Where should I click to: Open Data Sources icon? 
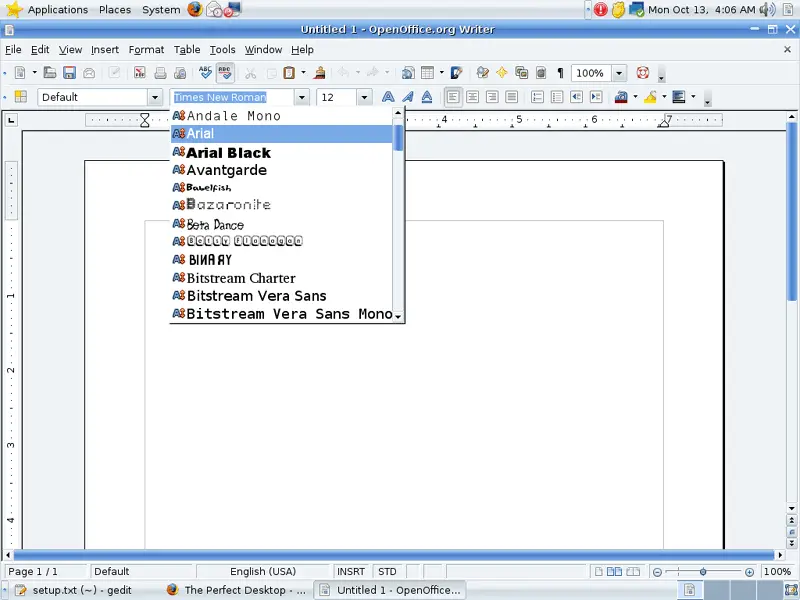(541, 73)
